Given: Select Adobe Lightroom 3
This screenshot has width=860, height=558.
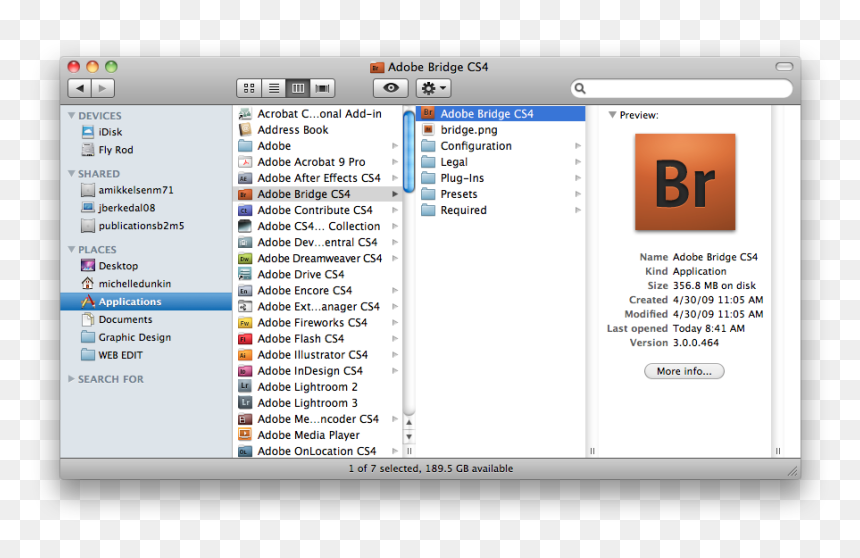Looking at the screenshot, I should point(318,403).
